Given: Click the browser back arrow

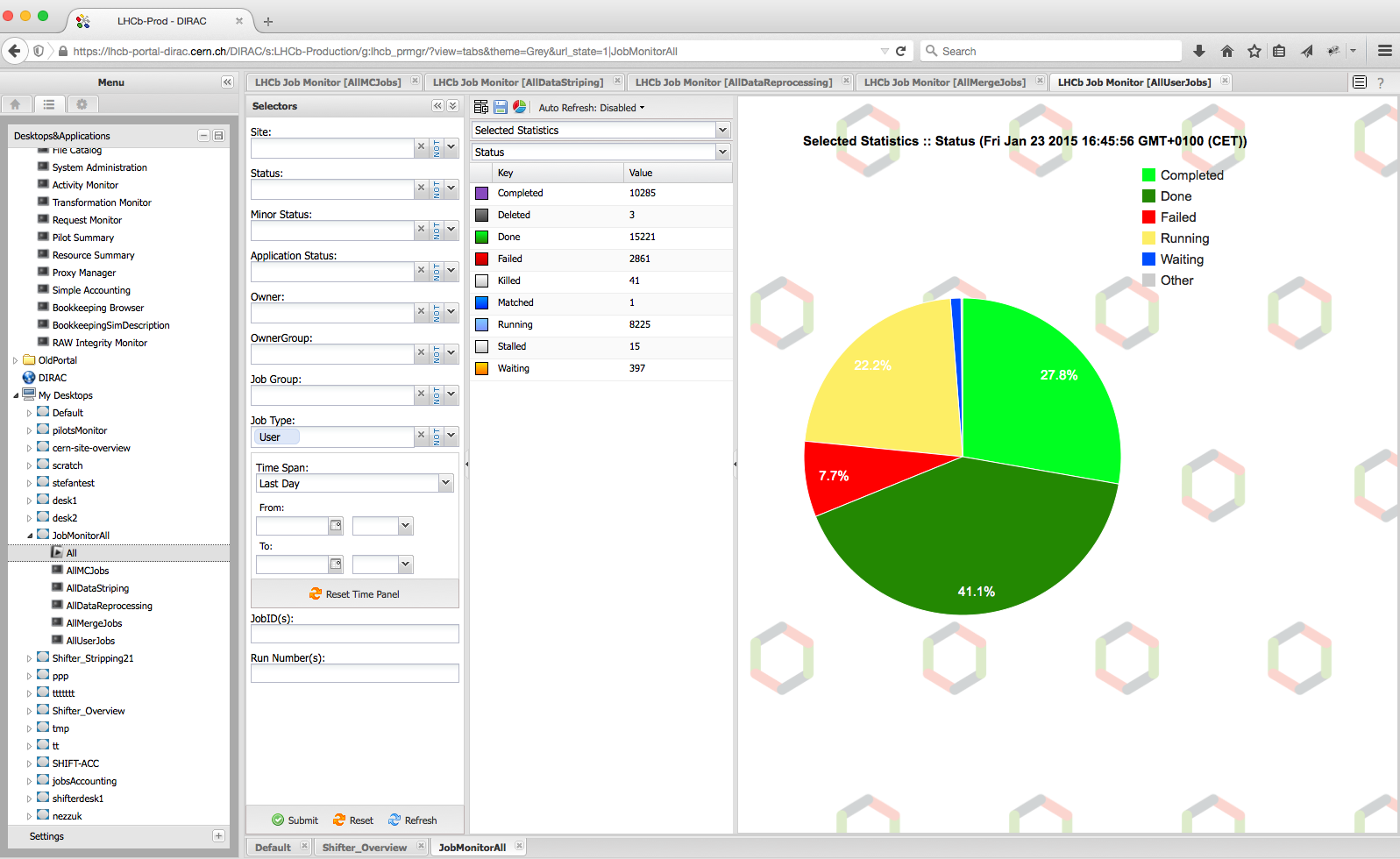Looking at the screenshot, I should [14, 51].
